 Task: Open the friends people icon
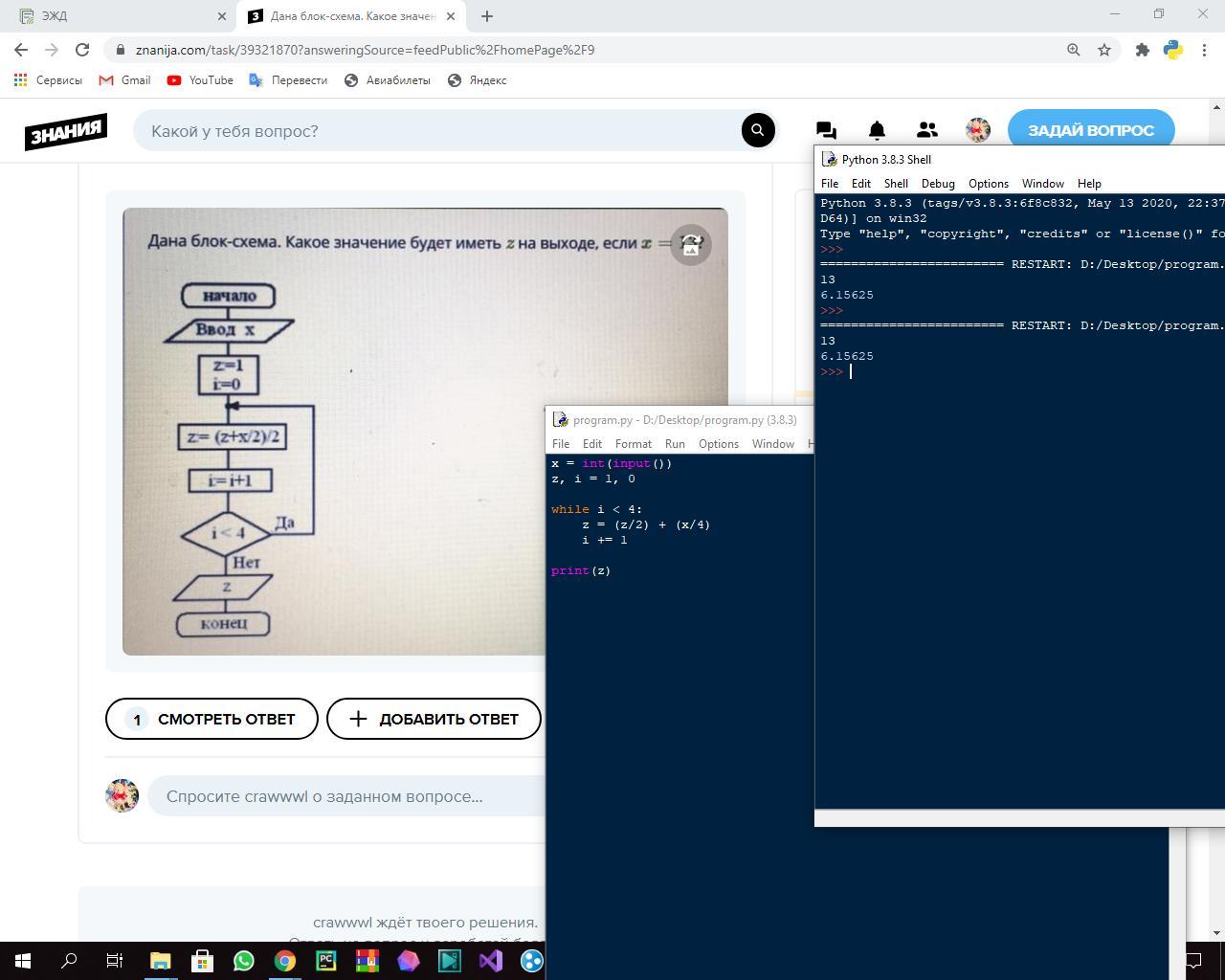[926, 130]
